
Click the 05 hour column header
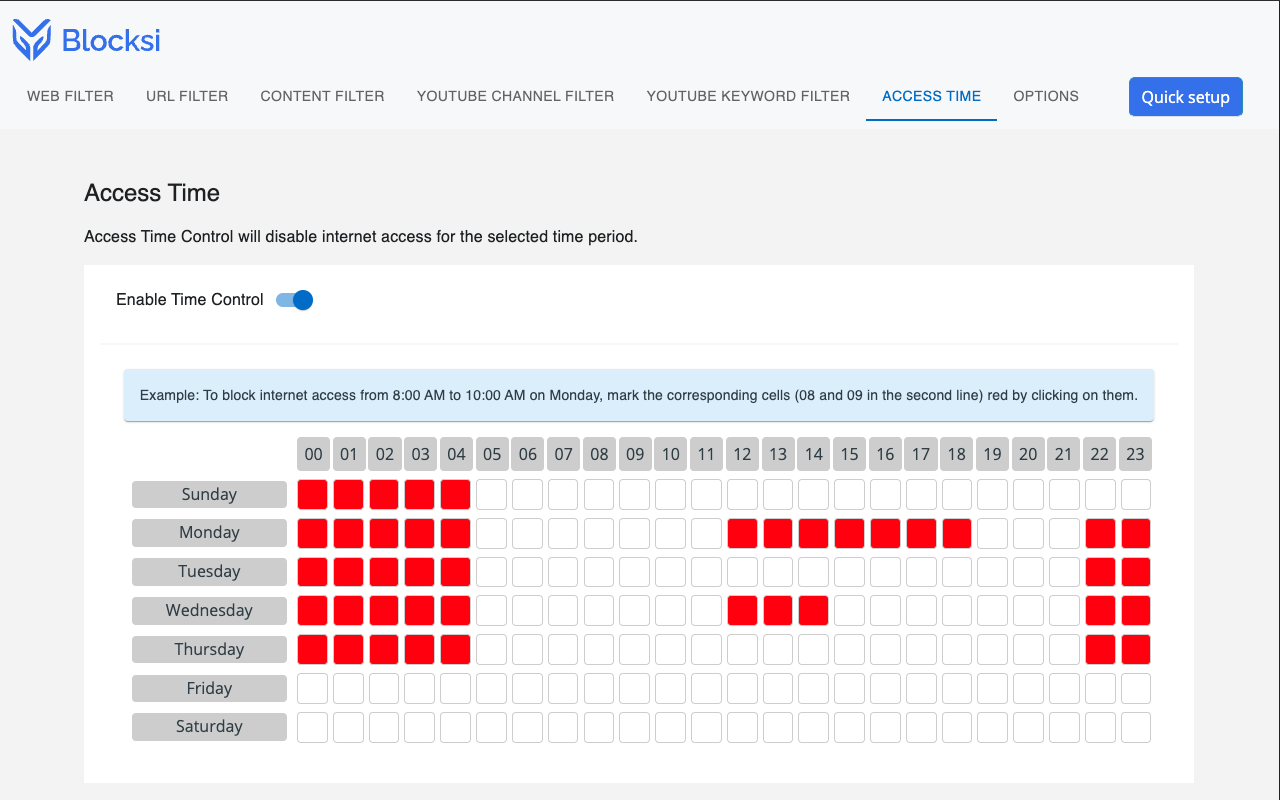(492, 454)
